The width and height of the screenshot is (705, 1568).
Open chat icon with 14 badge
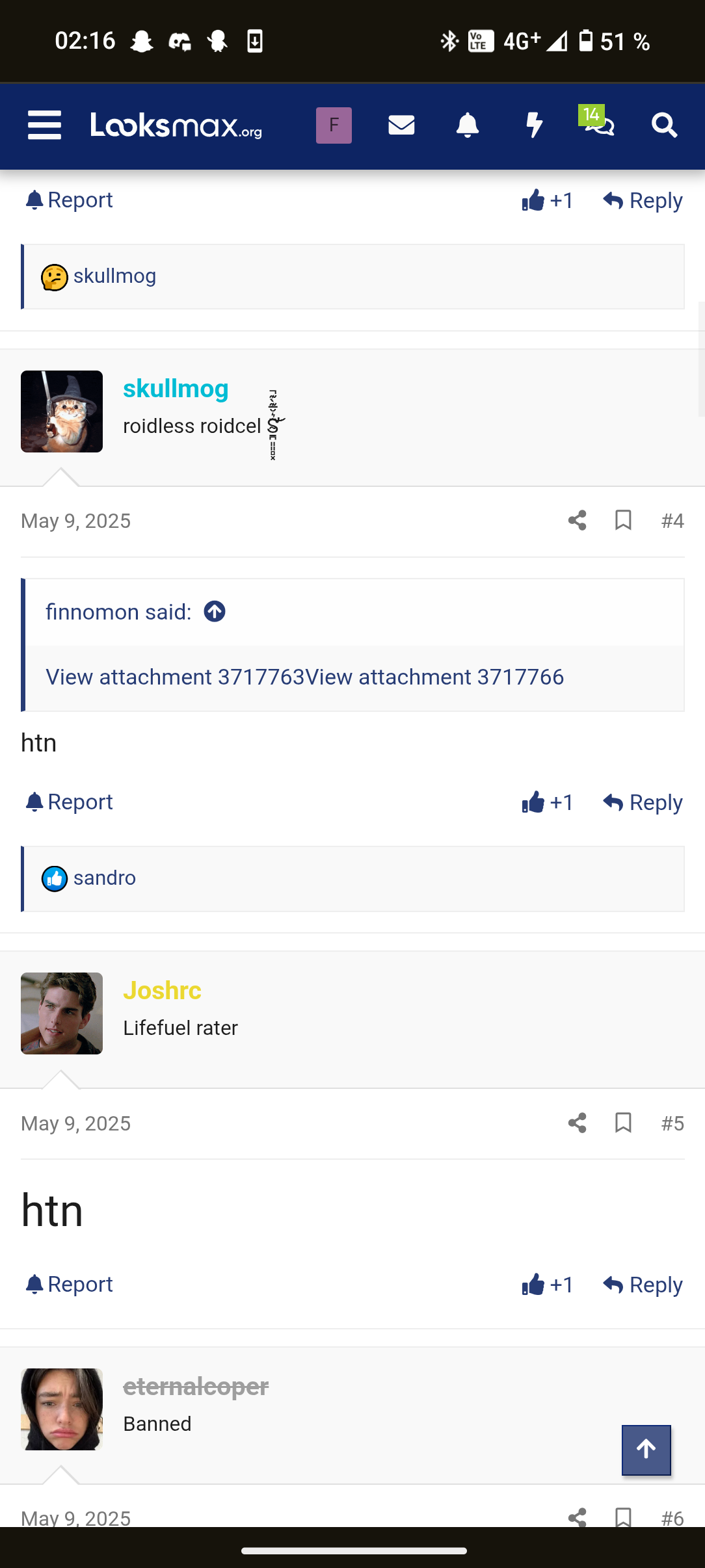click(597, 122)
